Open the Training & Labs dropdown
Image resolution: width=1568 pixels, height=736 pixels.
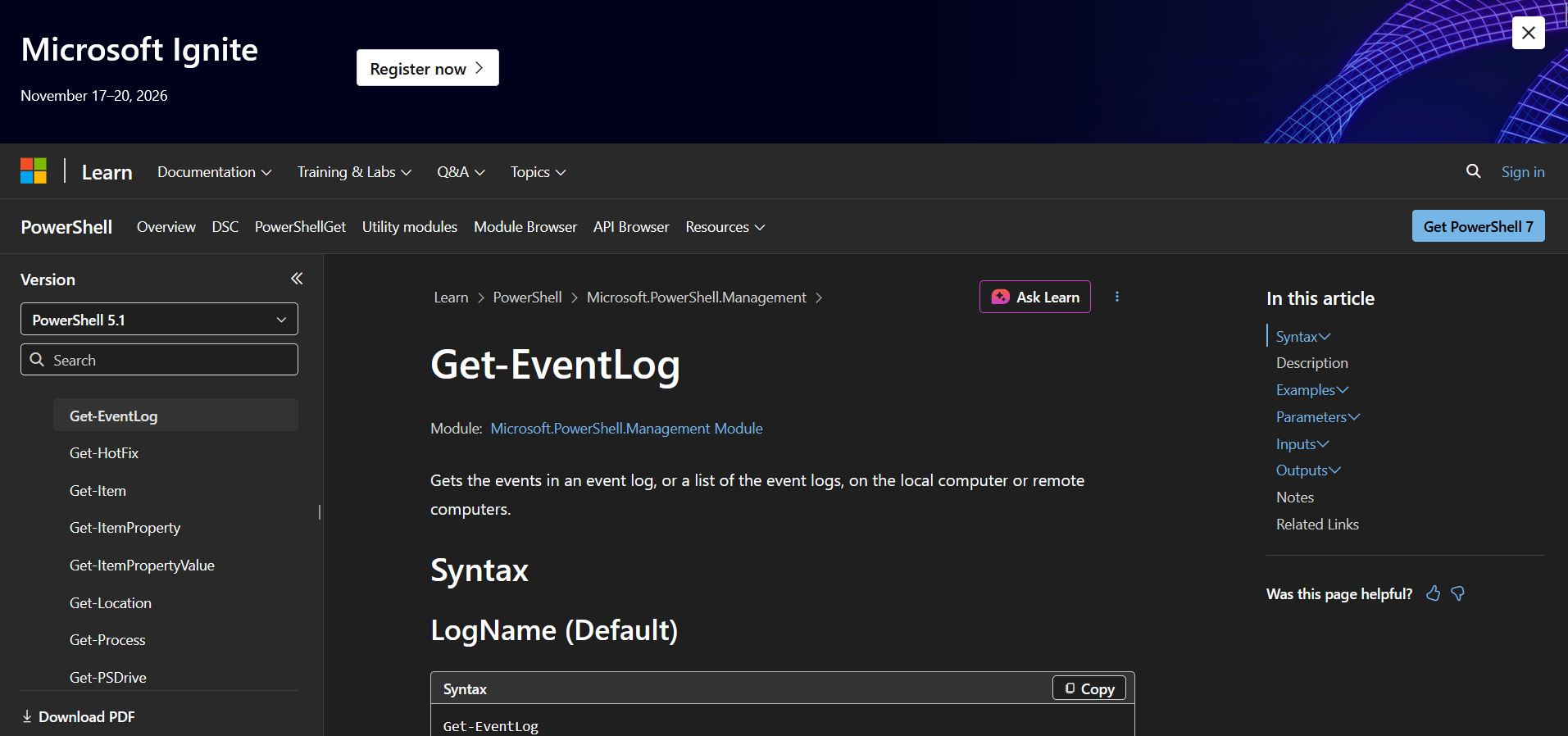[x=354, y=171]
